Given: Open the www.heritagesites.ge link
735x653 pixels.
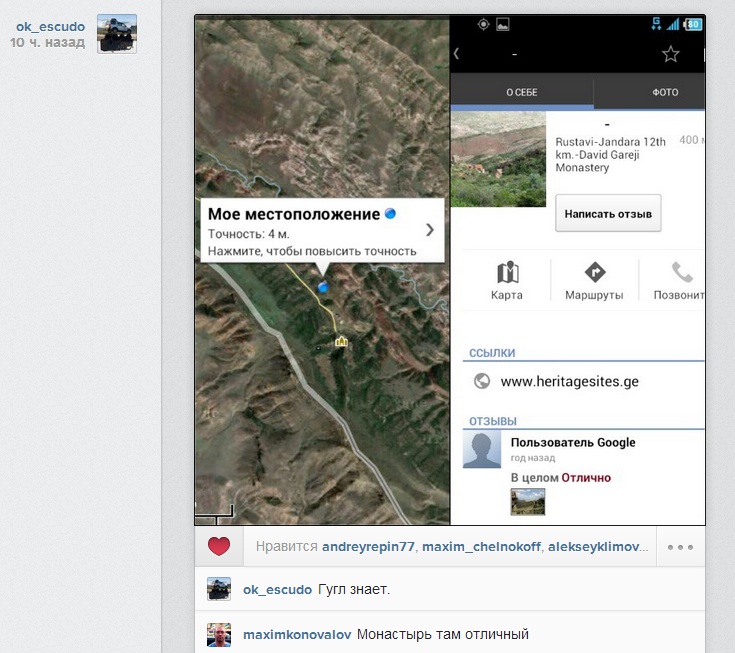Looking at the screenshot, I should pos(570,382).
